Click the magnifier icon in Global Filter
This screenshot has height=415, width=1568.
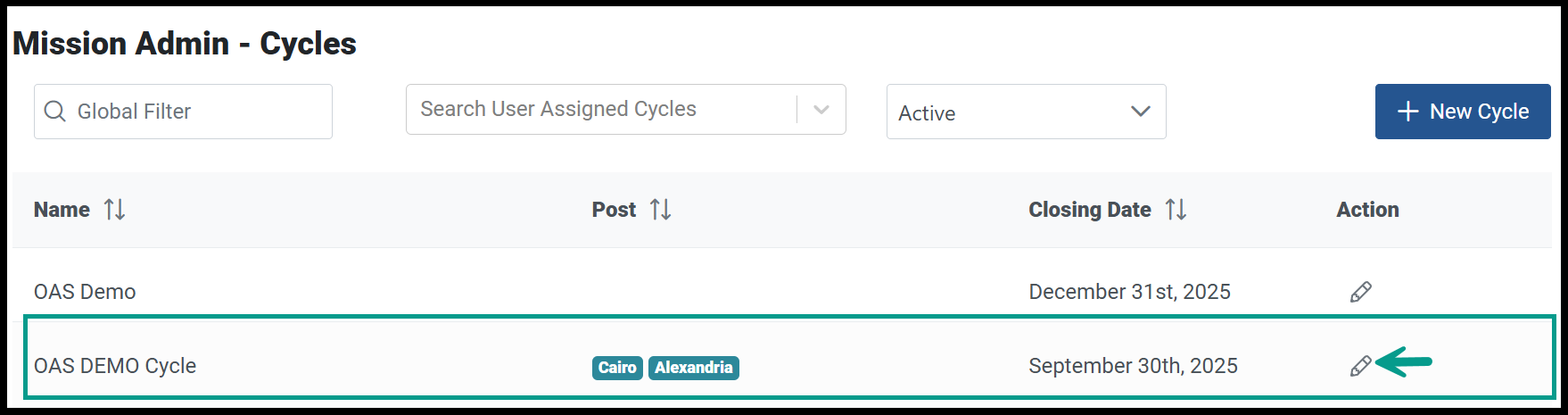(54, 112)
